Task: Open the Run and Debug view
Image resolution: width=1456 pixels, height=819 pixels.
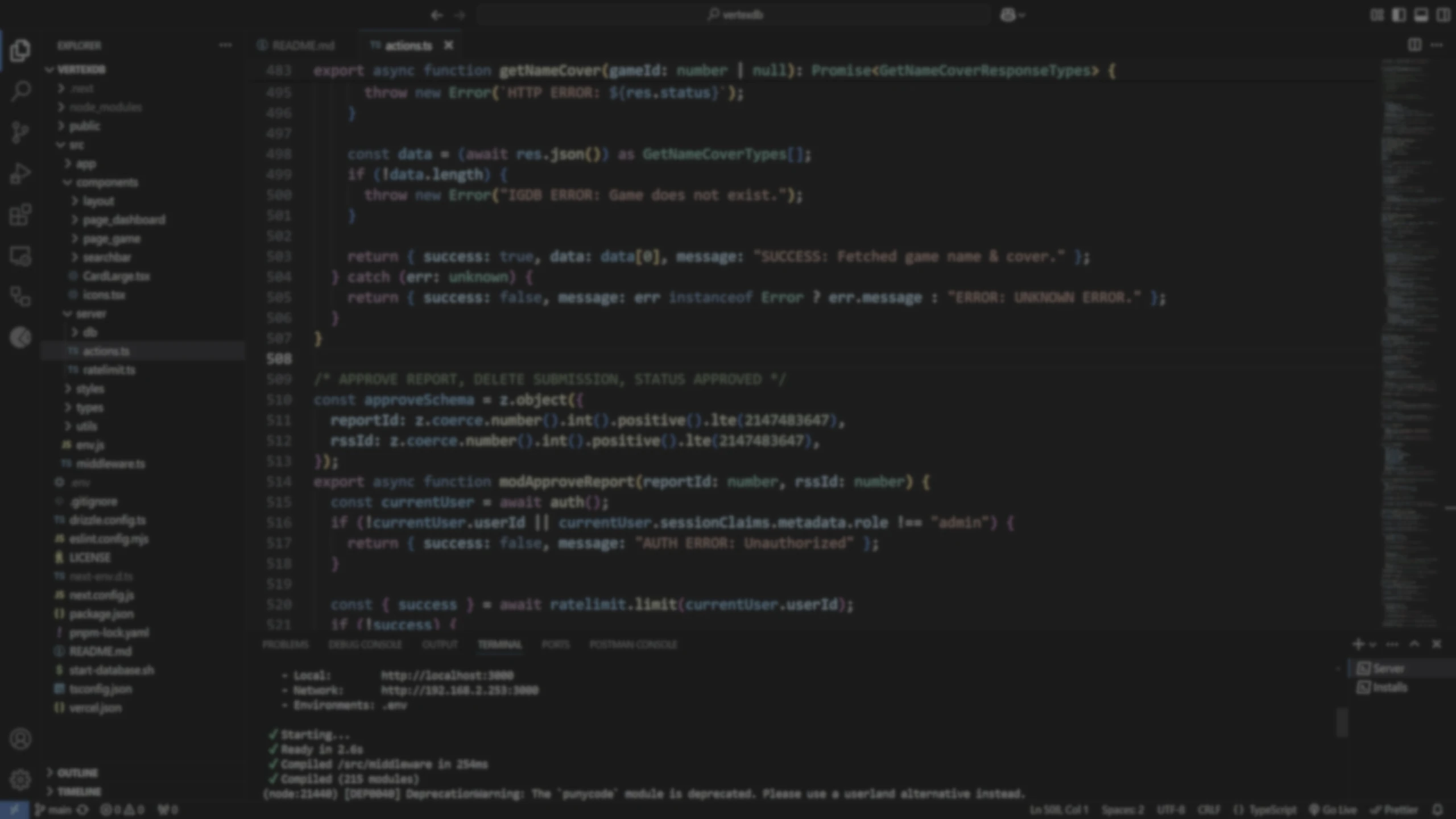Action: click(20, 173)
